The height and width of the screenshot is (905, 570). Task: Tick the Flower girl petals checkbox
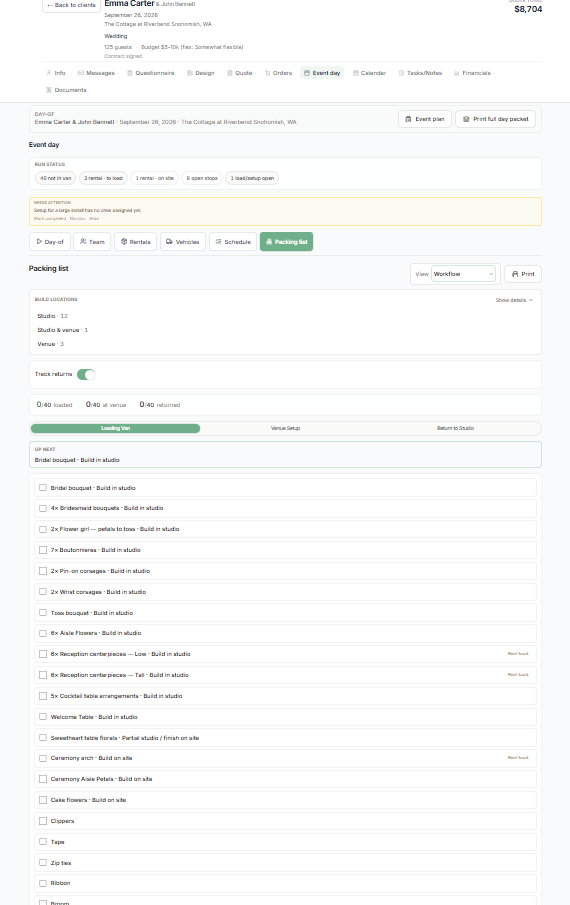pyautogui.click(x=43, y=529)
